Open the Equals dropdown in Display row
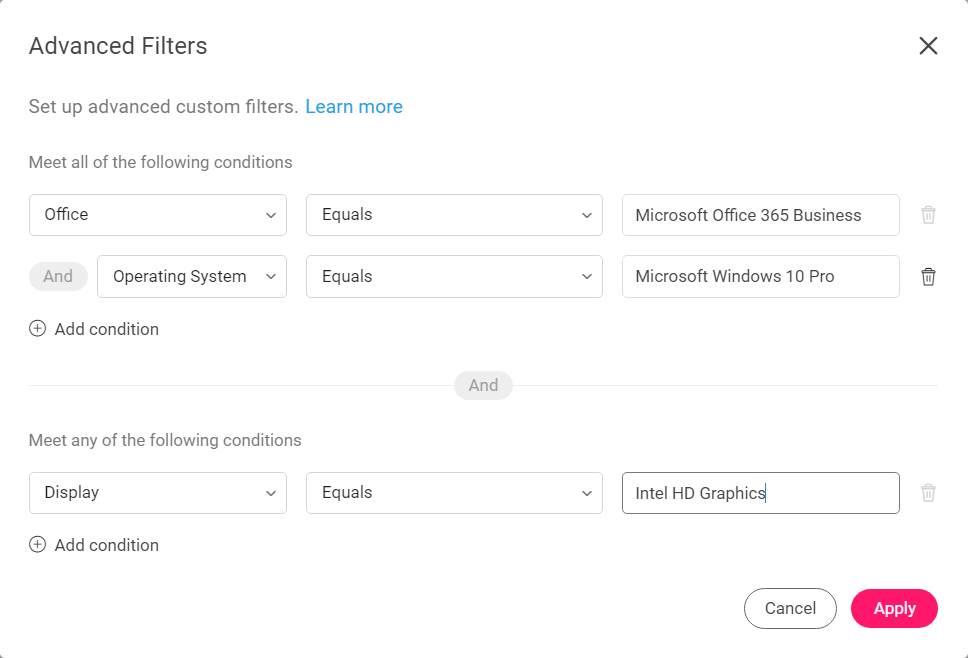 click(454, 493)
